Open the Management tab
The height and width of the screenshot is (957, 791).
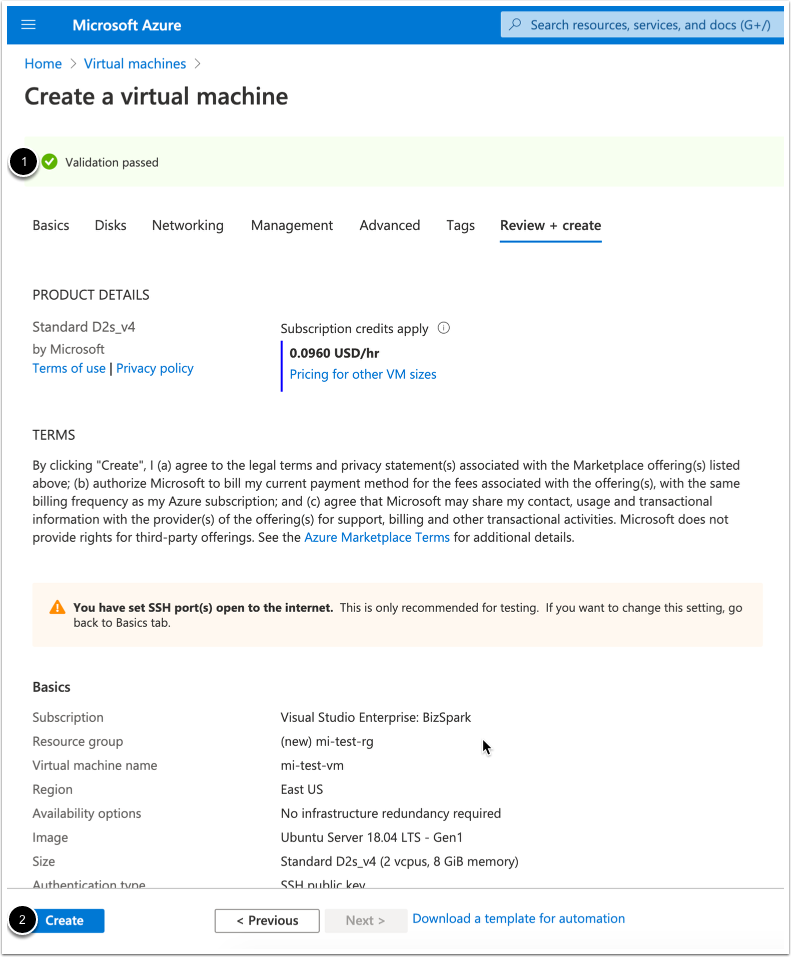(292, 225)
